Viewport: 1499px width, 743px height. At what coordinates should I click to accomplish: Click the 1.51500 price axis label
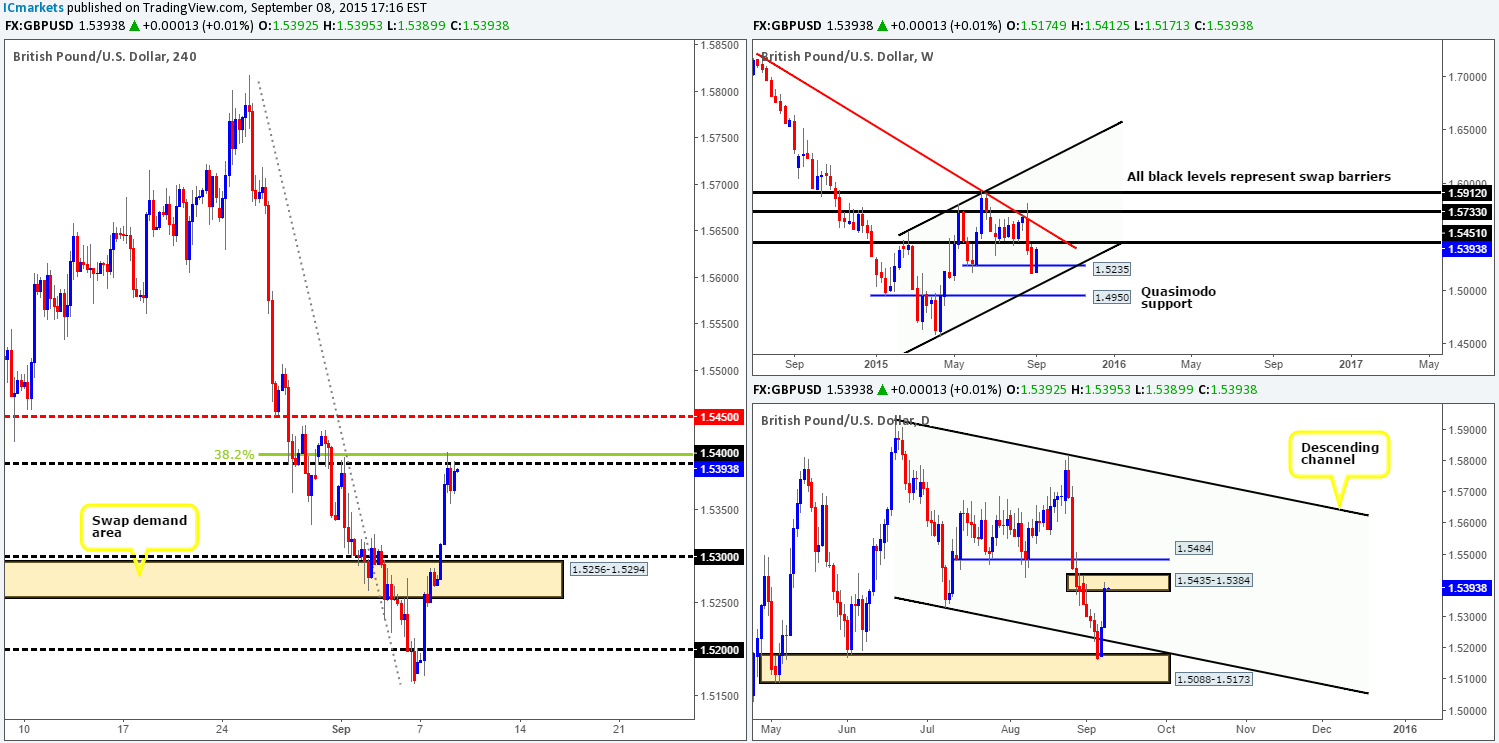(718, 696)
